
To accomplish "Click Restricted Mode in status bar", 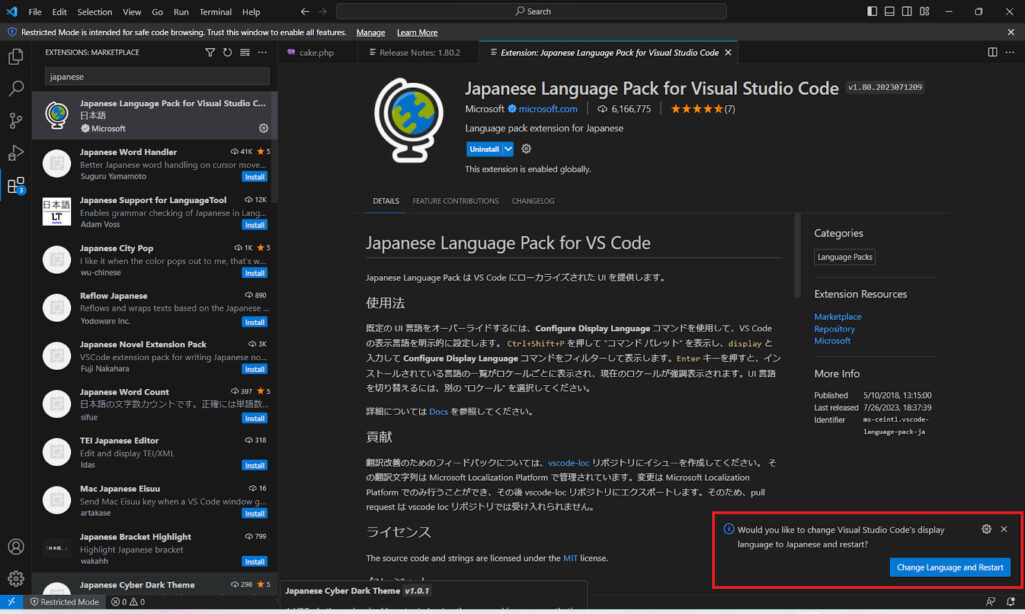I will coord(64,602).
